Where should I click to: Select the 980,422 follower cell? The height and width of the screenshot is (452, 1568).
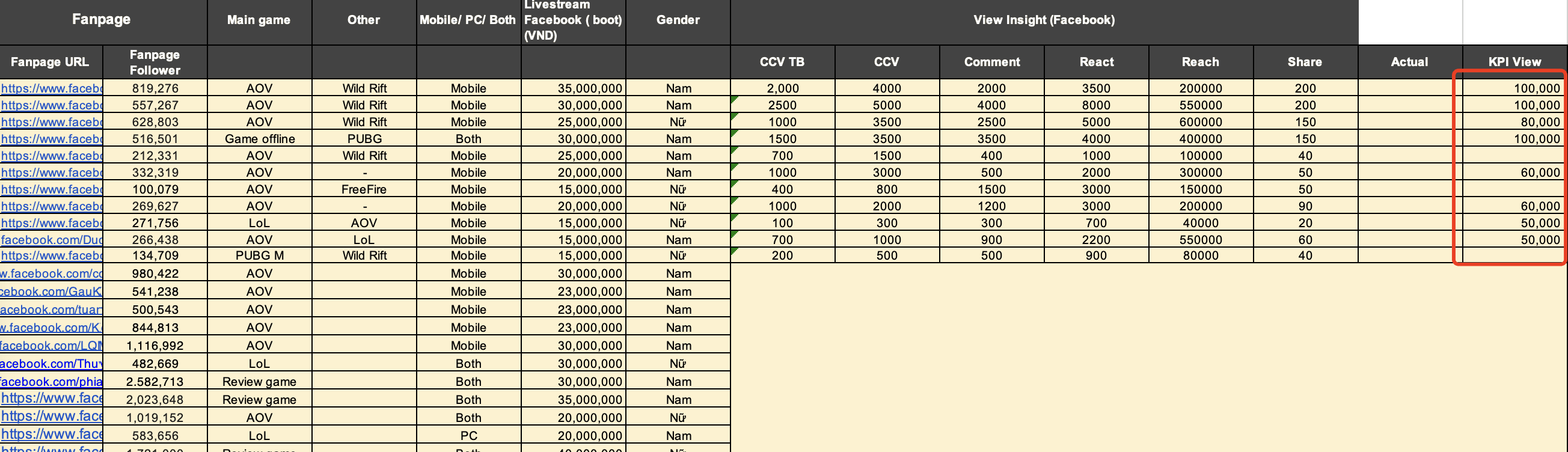[155, 273]
